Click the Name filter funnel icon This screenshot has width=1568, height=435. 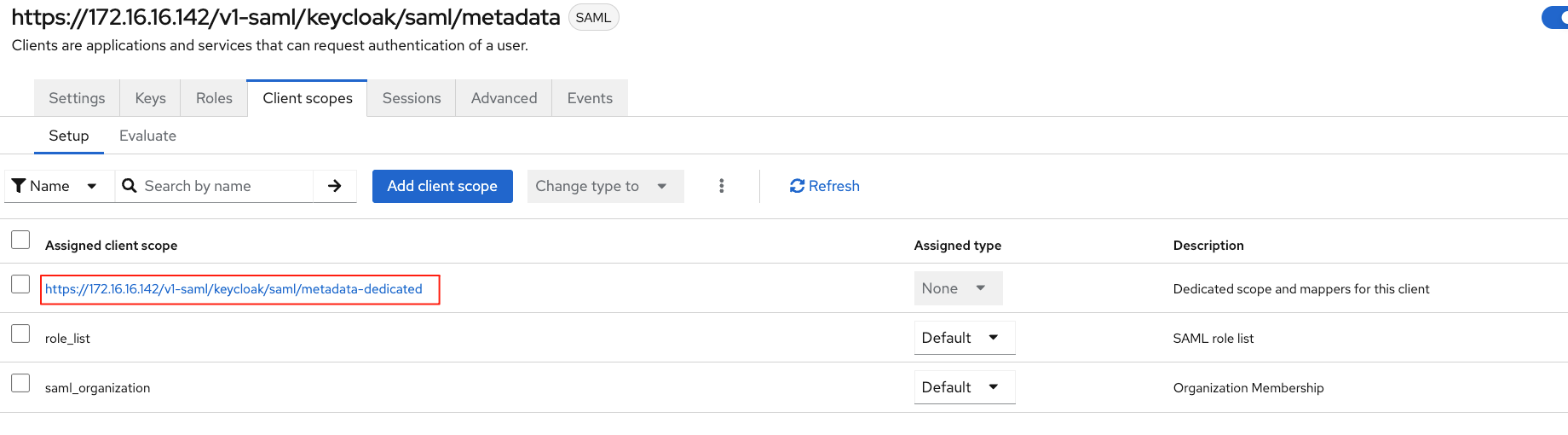coord(19,186)
